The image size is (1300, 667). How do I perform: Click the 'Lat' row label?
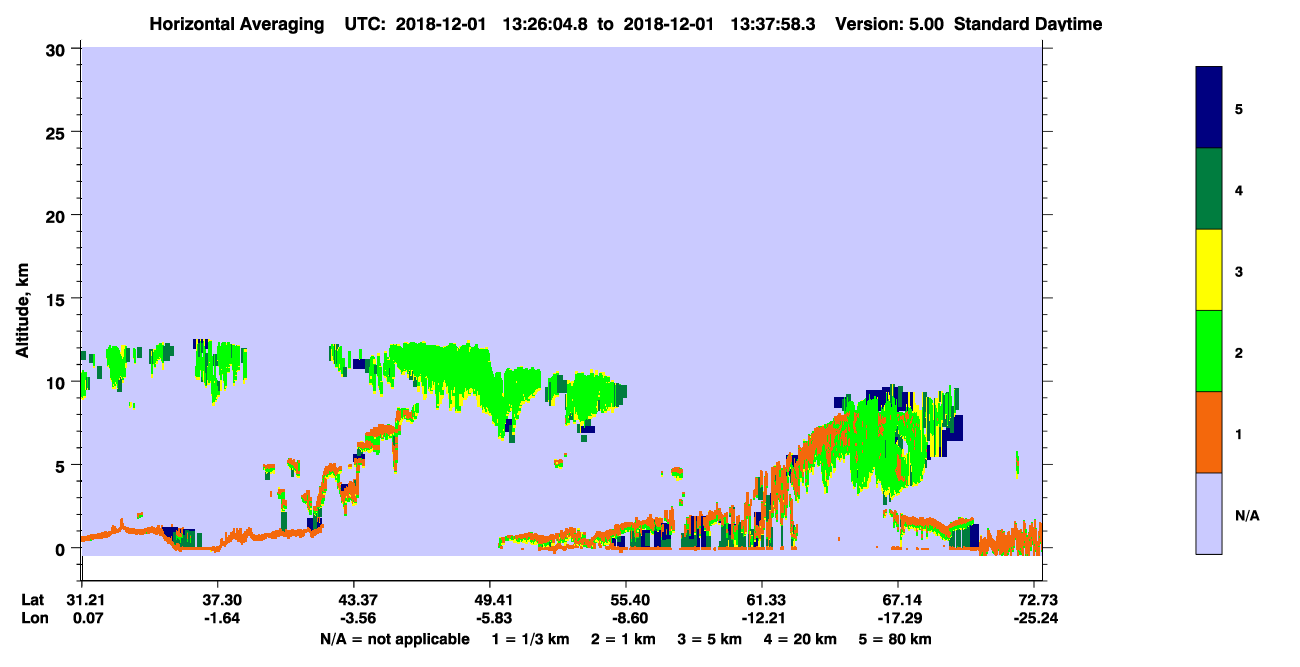[x=32, y=600]
